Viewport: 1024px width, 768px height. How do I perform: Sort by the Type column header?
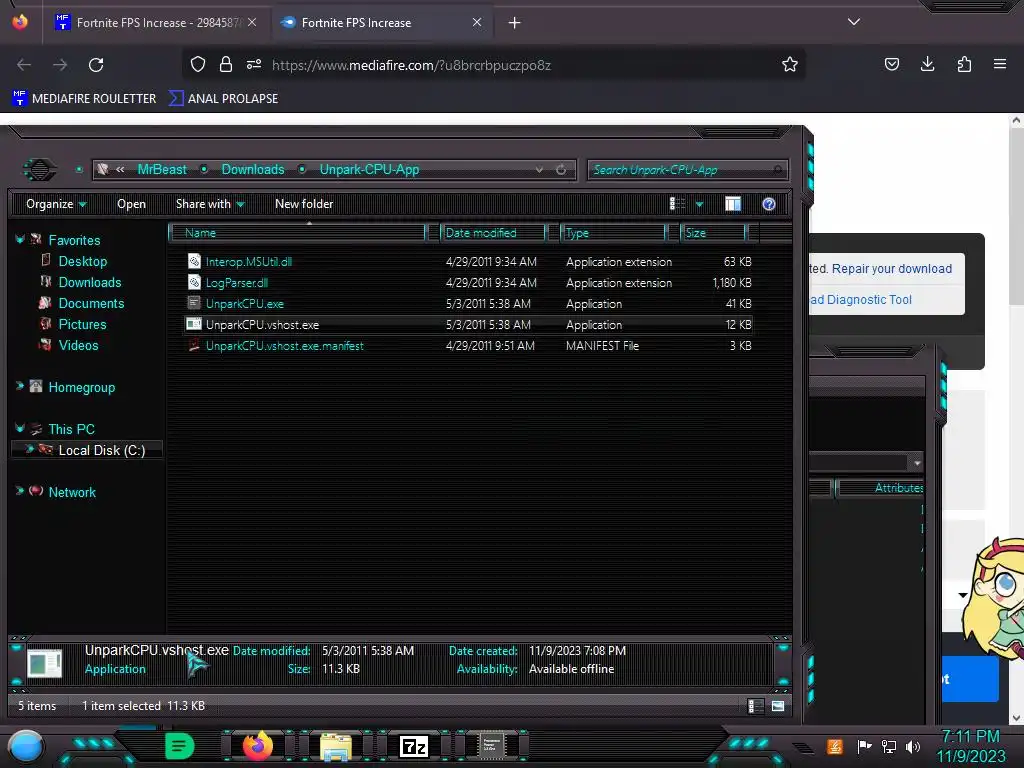pyautogui.click(x=614, y=233)
